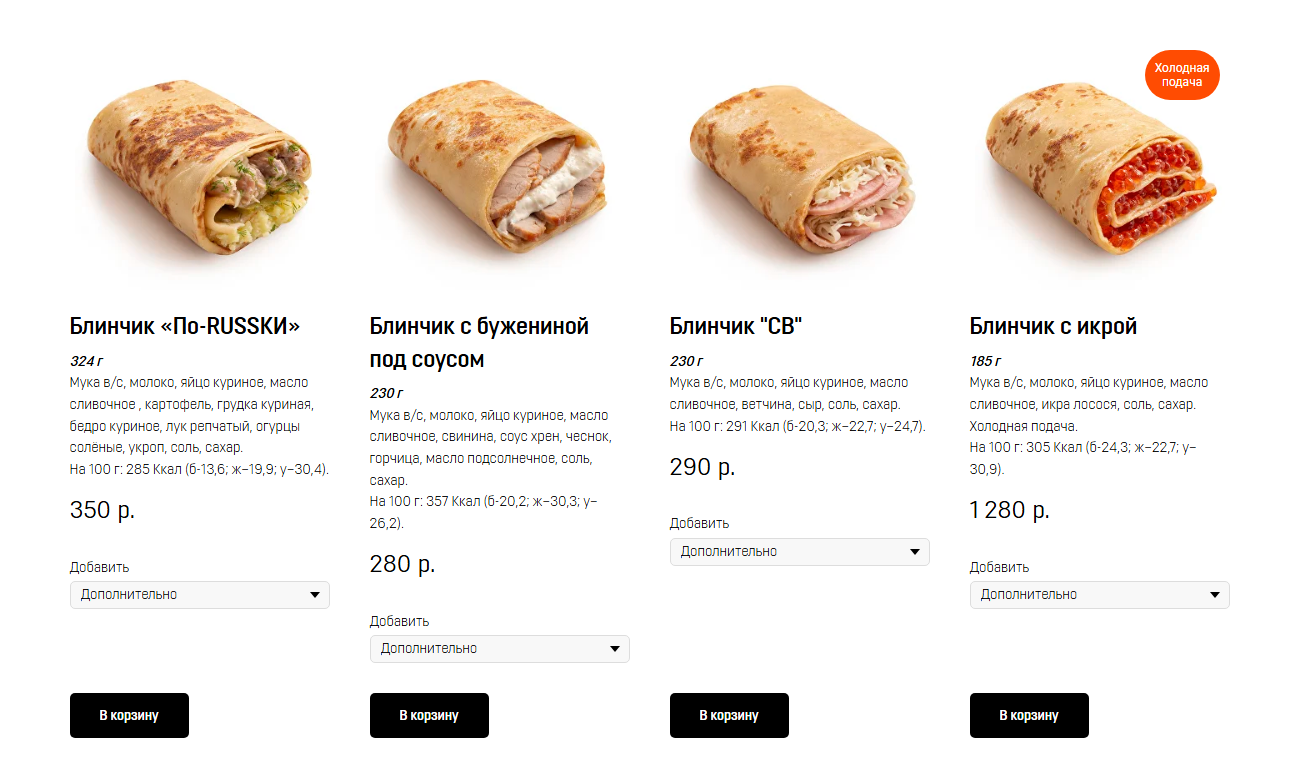The width and height of the screenshot is (1301, 767).
Task: Click the Блинчик «По-RUSSKI» product photo
Action: (x=199, y=167)
